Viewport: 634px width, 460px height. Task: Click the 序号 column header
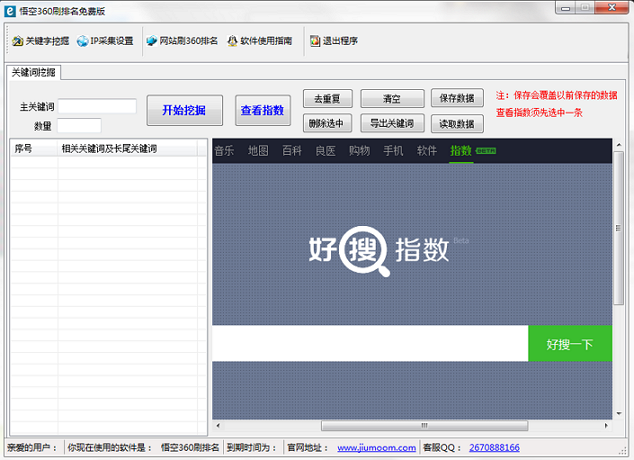click(x=34, y=149)
